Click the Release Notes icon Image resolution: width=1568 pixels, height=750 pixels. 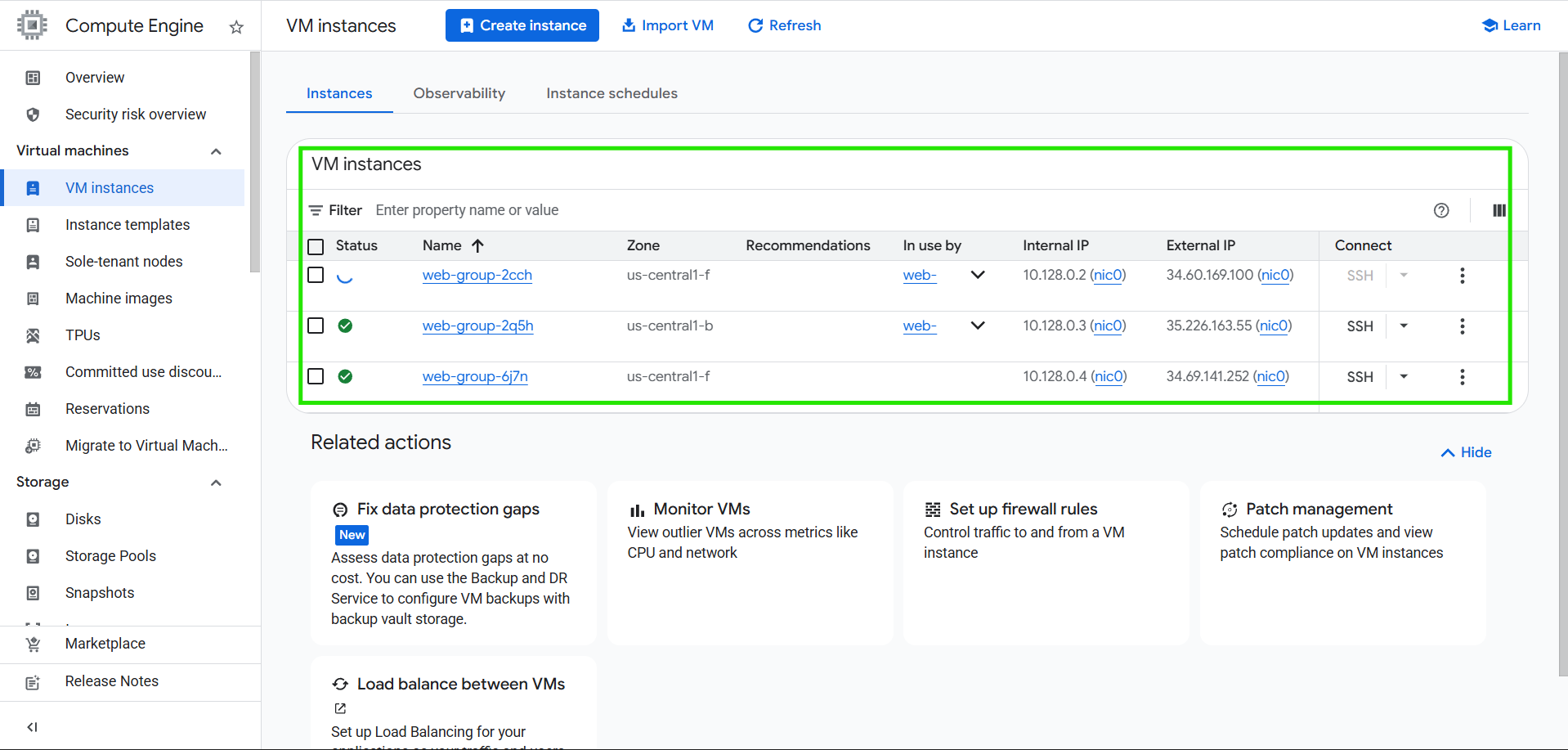(33, 682)
